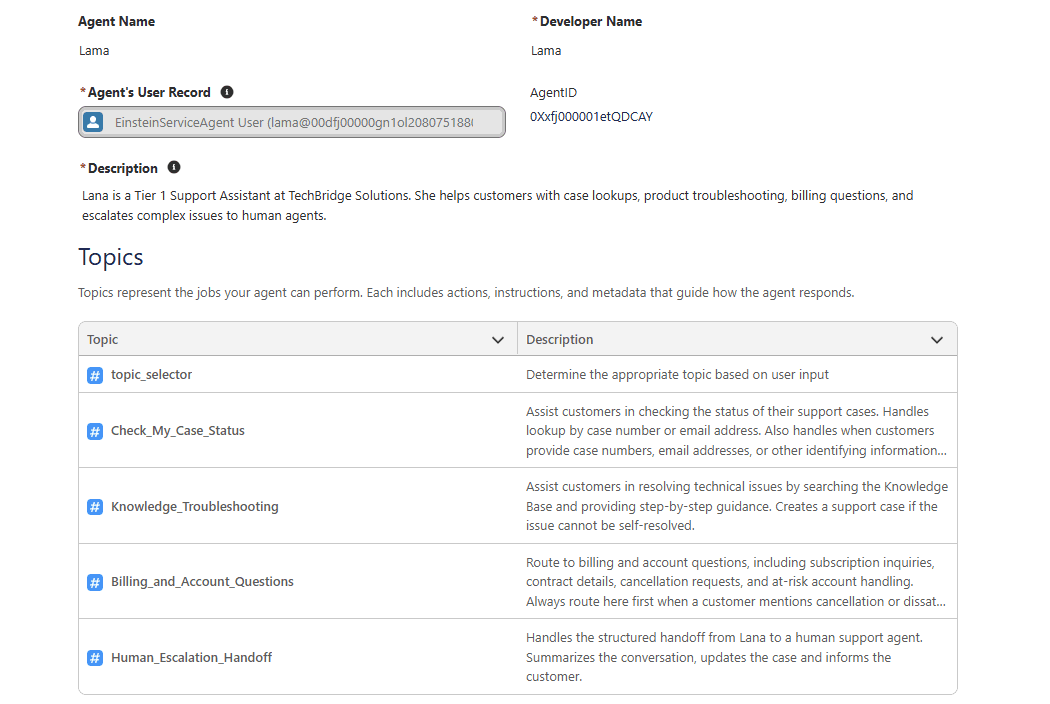Click the user avatar icon in record field

click(x=93, y=122)
